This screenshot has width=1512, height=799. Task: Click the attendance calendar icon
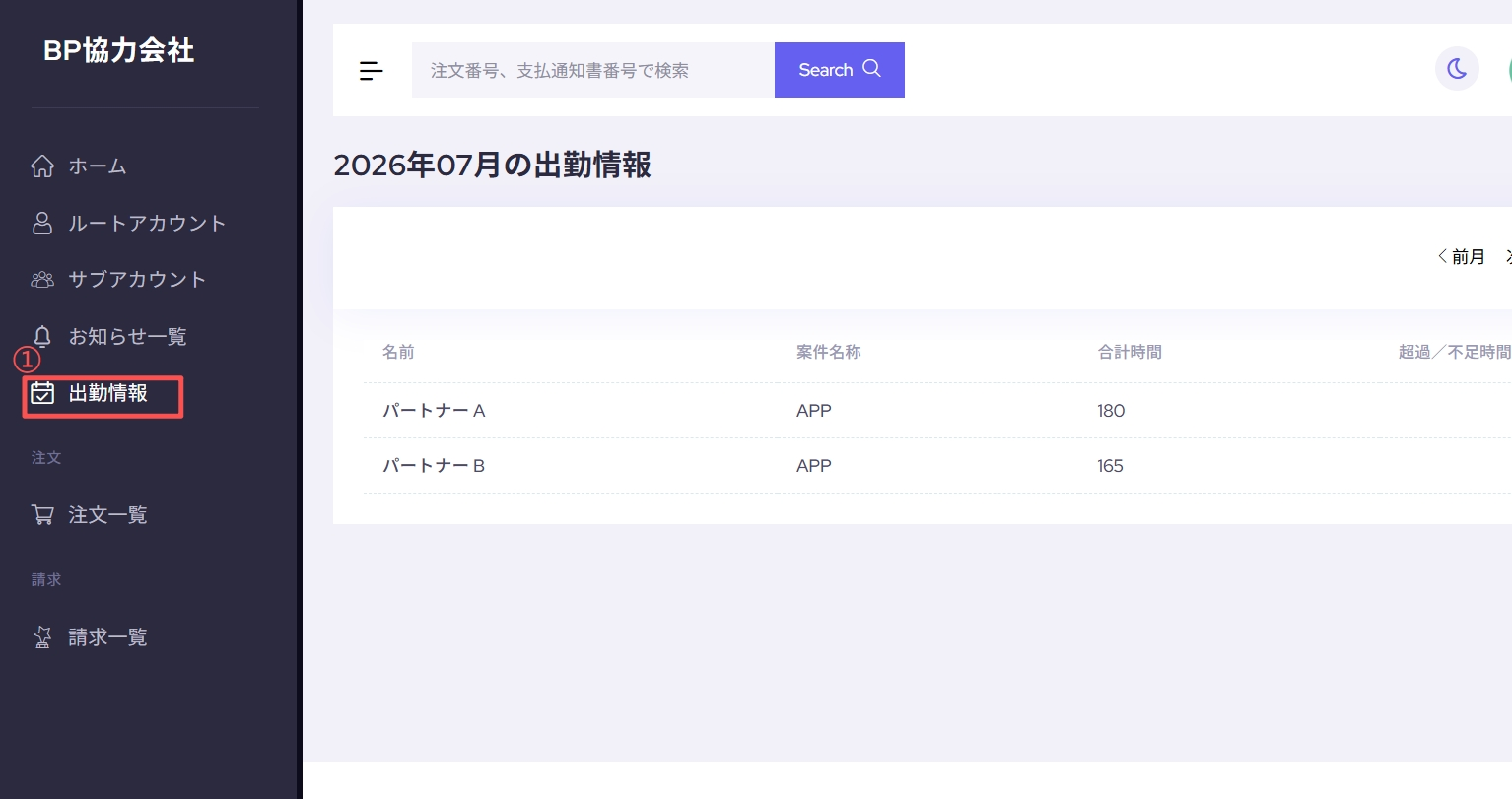(x=42, y=393)
